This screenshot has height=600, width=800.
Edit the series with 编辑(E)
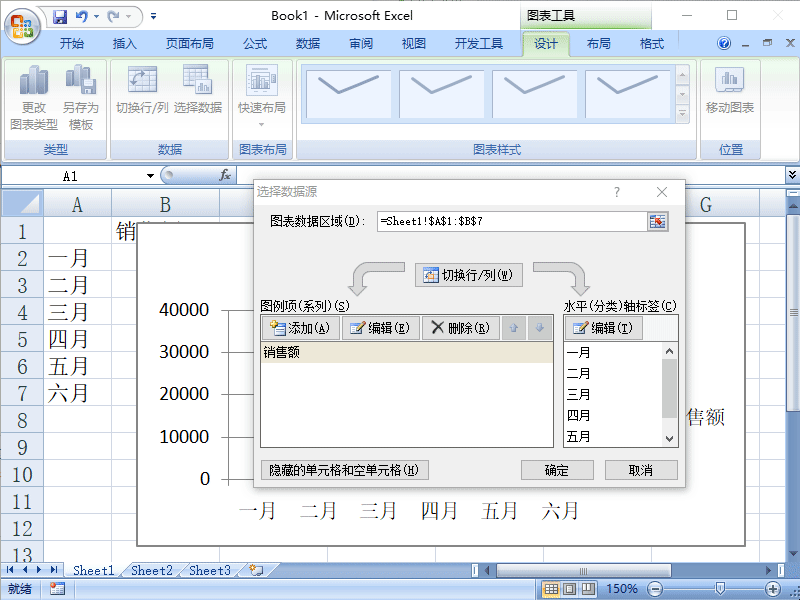click(x=381, y=328)
